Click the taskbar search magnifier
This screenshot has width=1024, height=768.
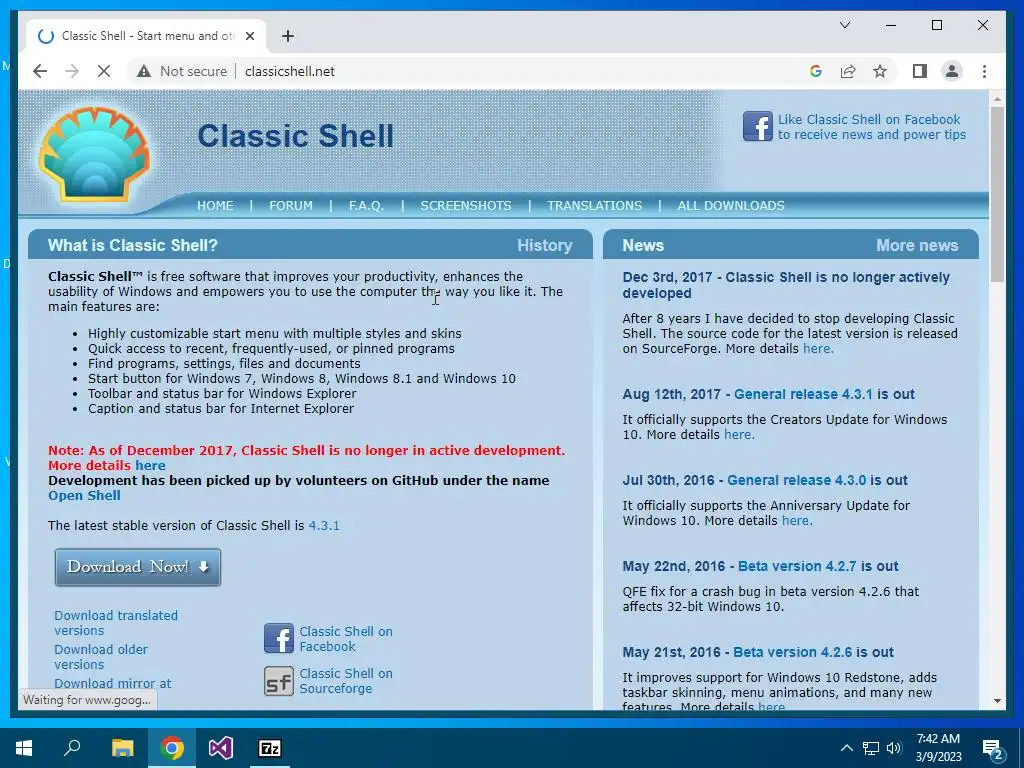(x=72, y=748)
